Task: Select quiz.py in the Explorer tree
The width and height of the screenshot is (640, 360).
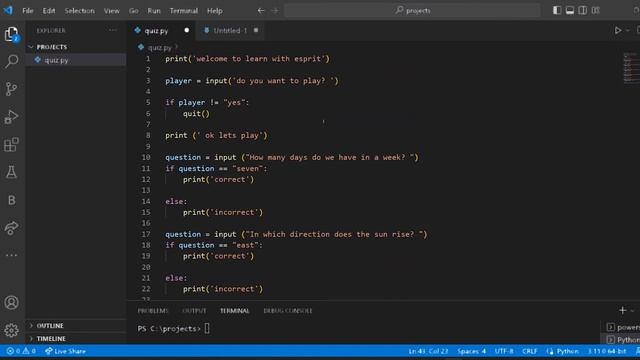Action: pyautogui.click(x=76, y=60)
